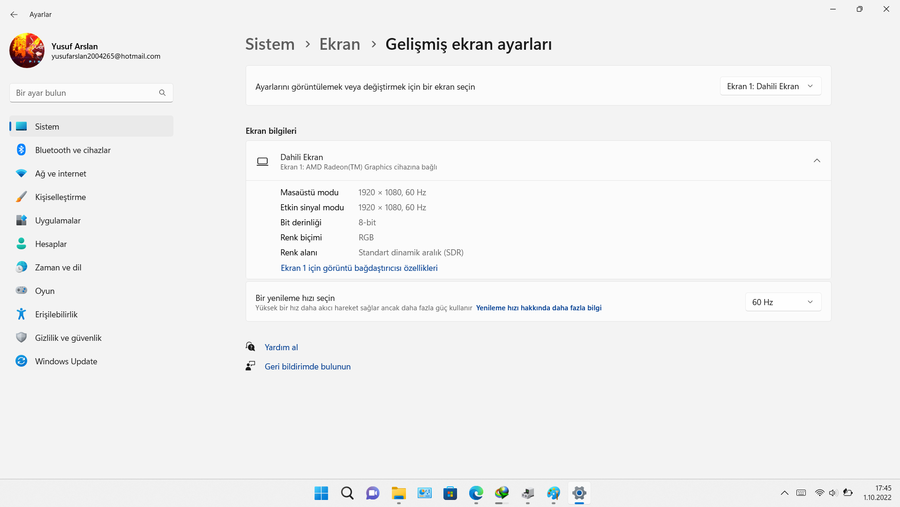The width and height of the screenshot is (900, 507).
Task: Open Microsoft Edge from the taskbar
Action: click(x=476, y=493)
